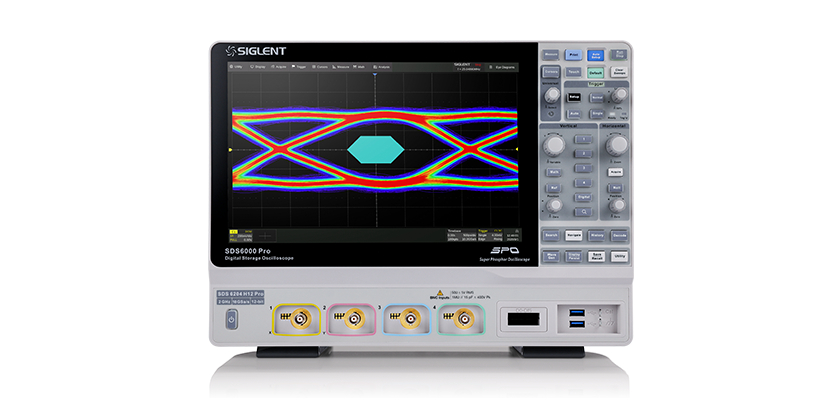This screenshot has width=839, height=398.
Task: Open the Trigger menu on the screen toolbar
Action: (299, 67)
